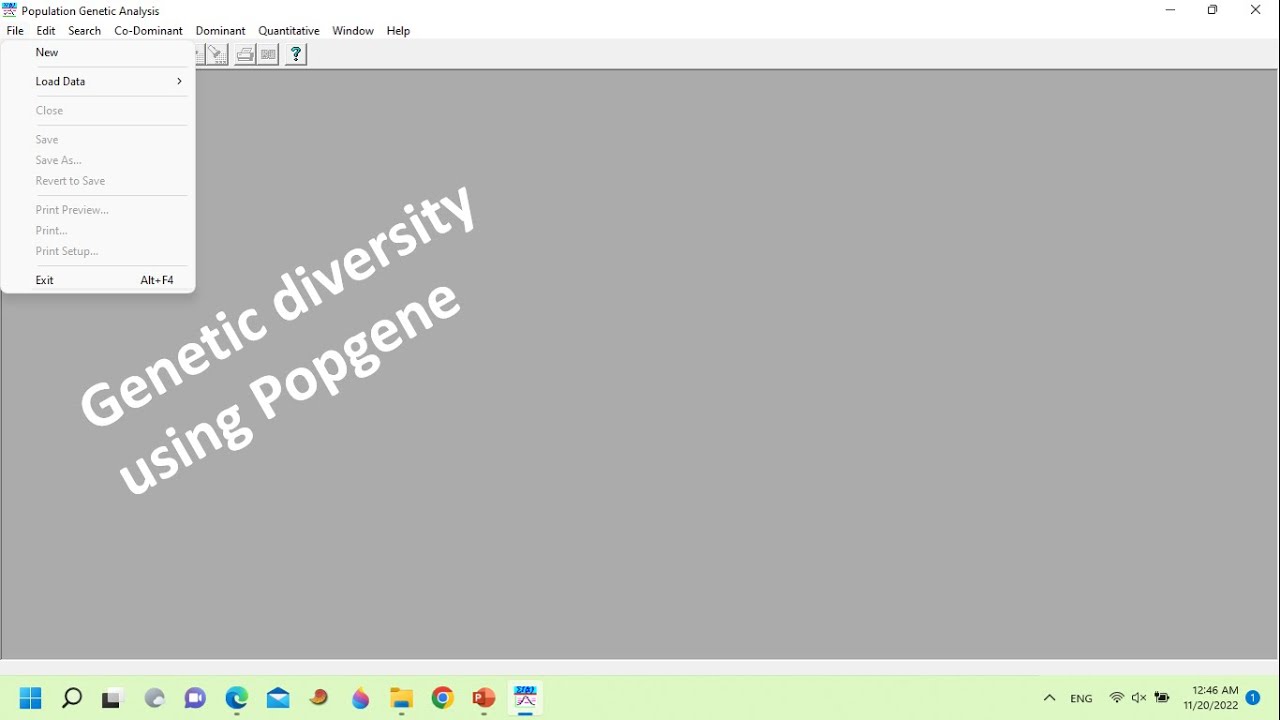The height and width of the screenshot is (720, 1280).
Task: Minimize the Population Genetic Analysis window
Action: (1170, 10)
